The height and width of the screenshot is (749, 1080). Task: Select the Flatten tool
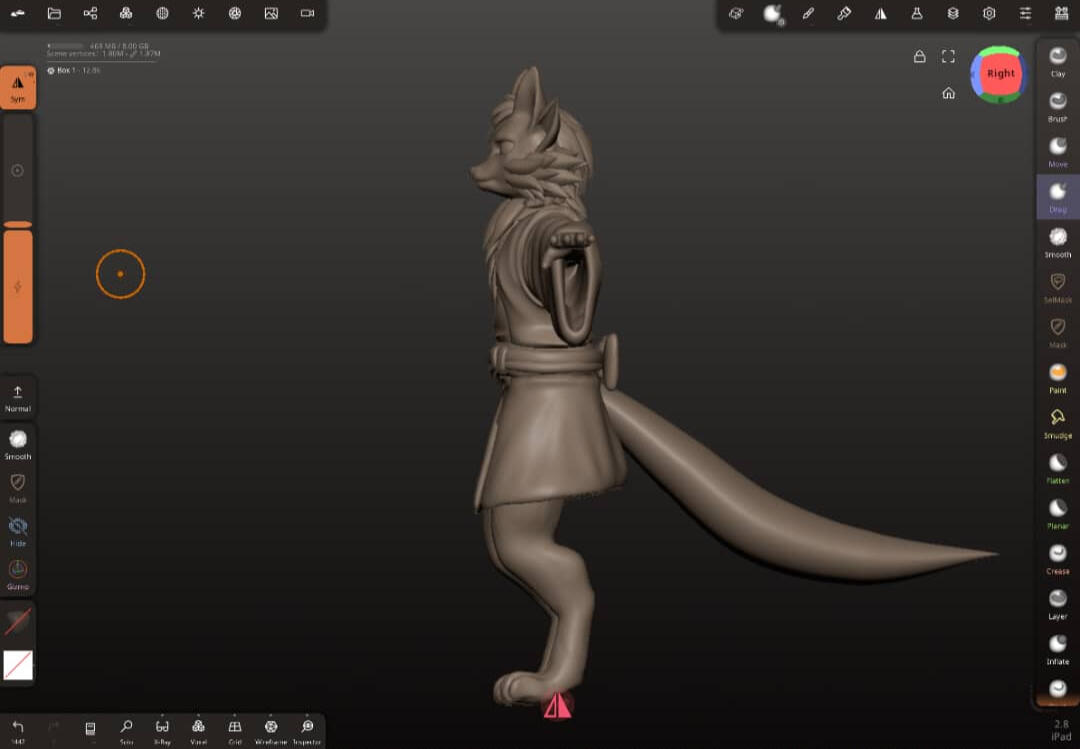point(1058,469)
